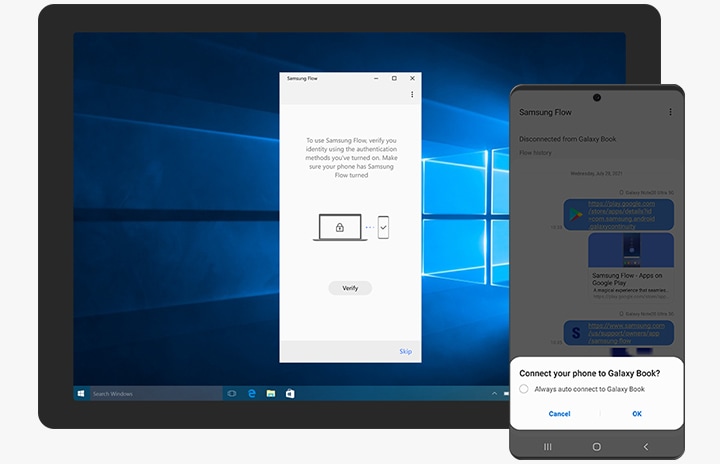This screenshot has height=464, width=720.
Task: Enable Always auto connect to Galaxy Book
Action: (525, 389)
